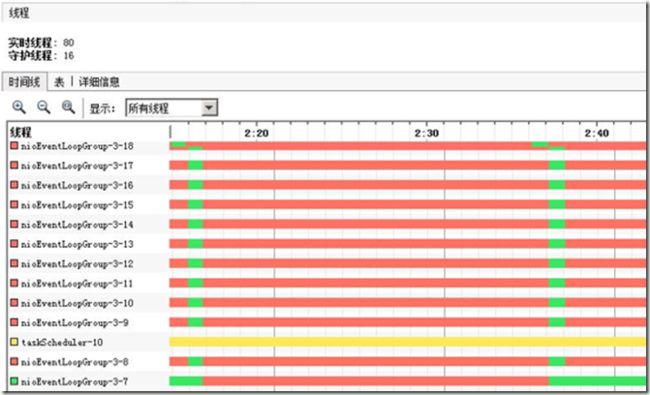The height and width of the screenshot is (395, 650).
Task: Select thread name nioEventLoopGroup-3-8
Action: [75, 362]
